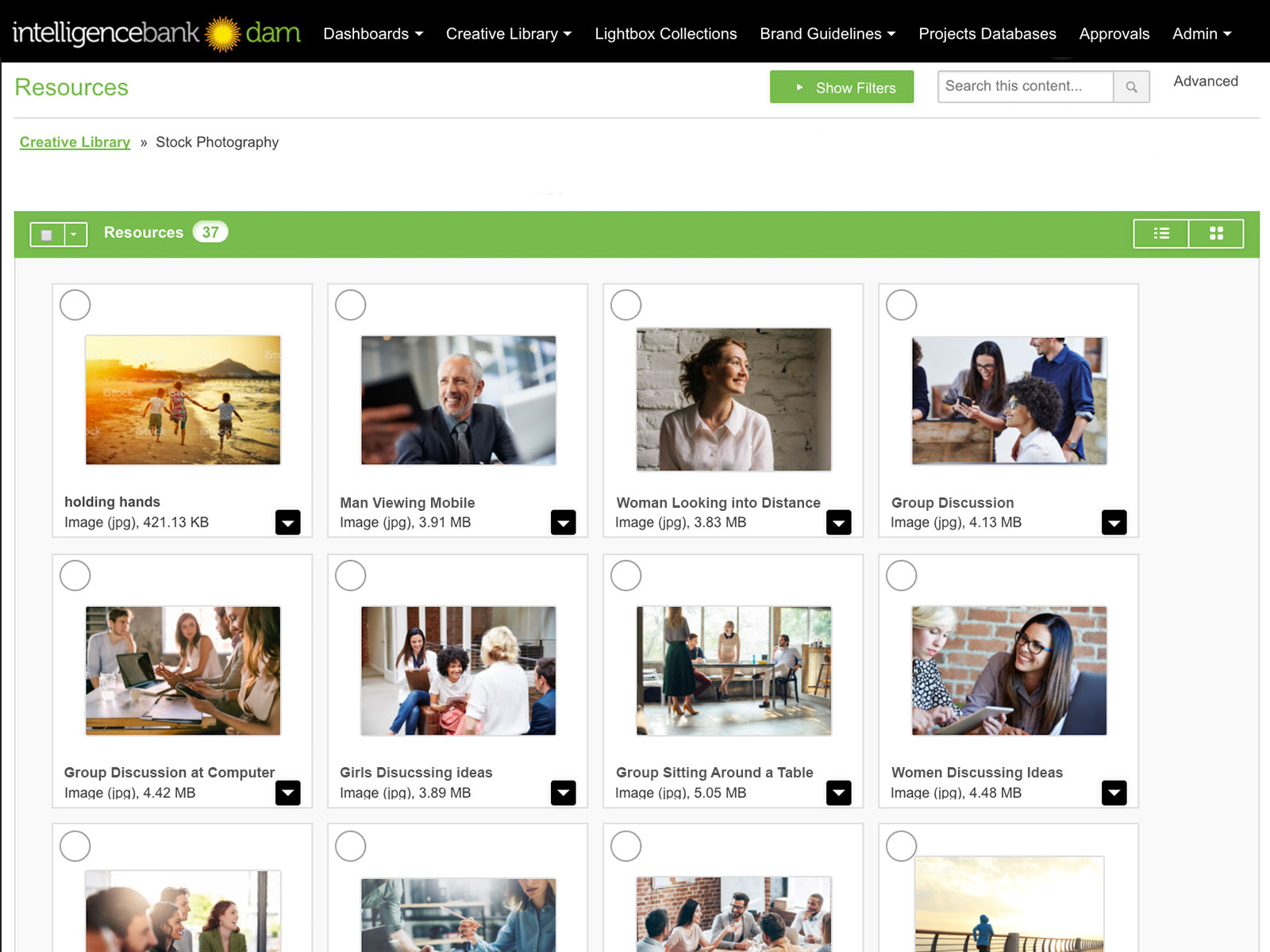Viewport: 1270px width, 952px height.
Task: Select Women Discussing Ideas resource
Action: [902, 575]
